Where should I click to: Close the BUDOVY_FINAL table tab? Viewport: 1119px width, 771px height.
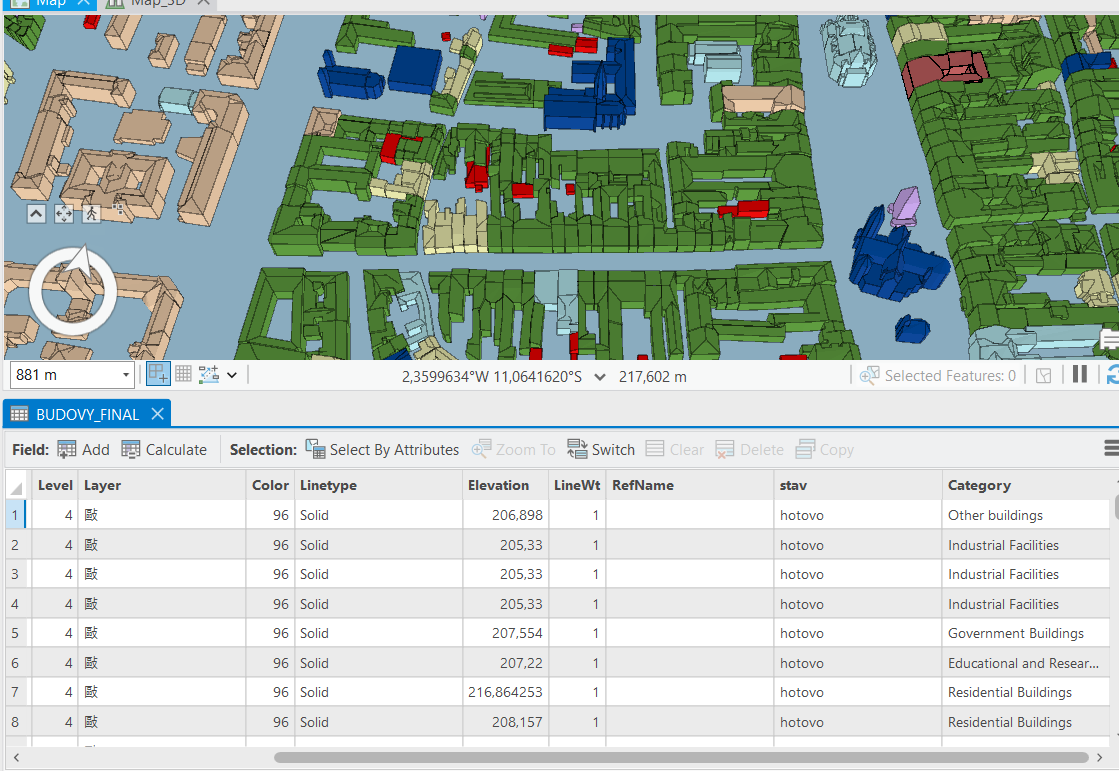[x=158, y=413]
